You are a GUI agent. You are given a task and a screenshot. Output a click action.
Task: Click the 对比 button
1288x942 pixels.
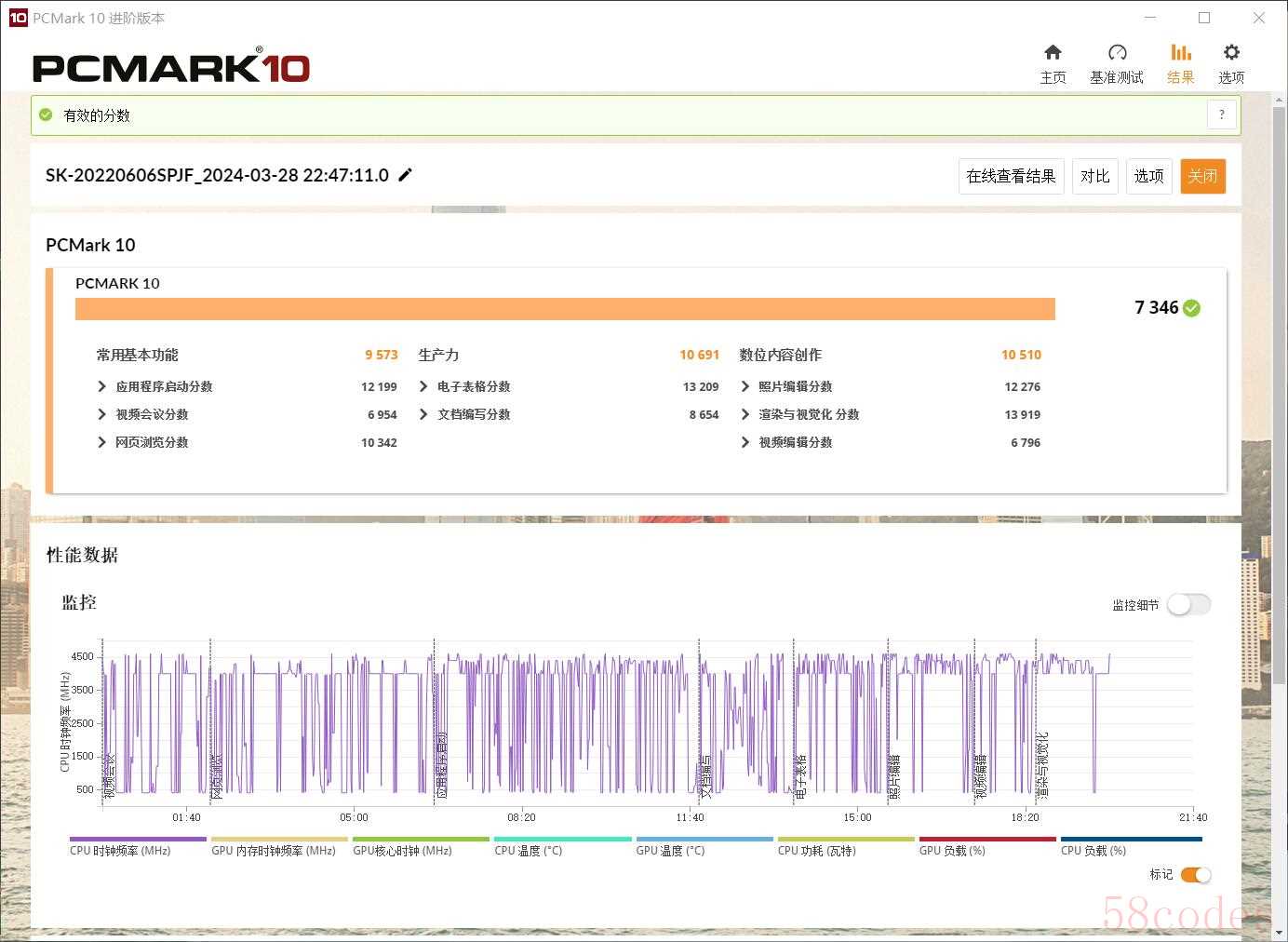pyautogui.click(x=1094, y=176)
